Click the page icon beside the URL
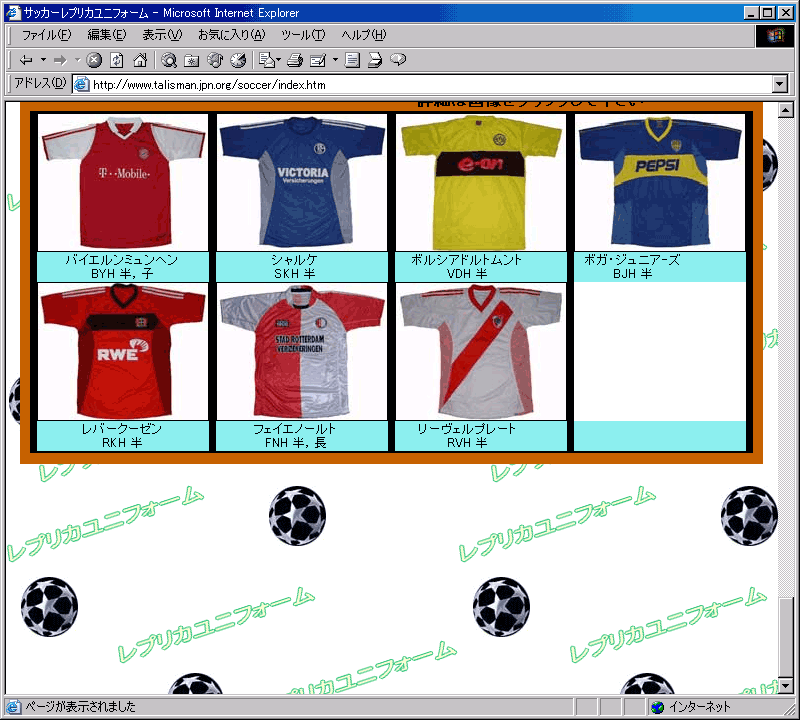The width and height of the screenshot is (800, 720). coord(81,84)
